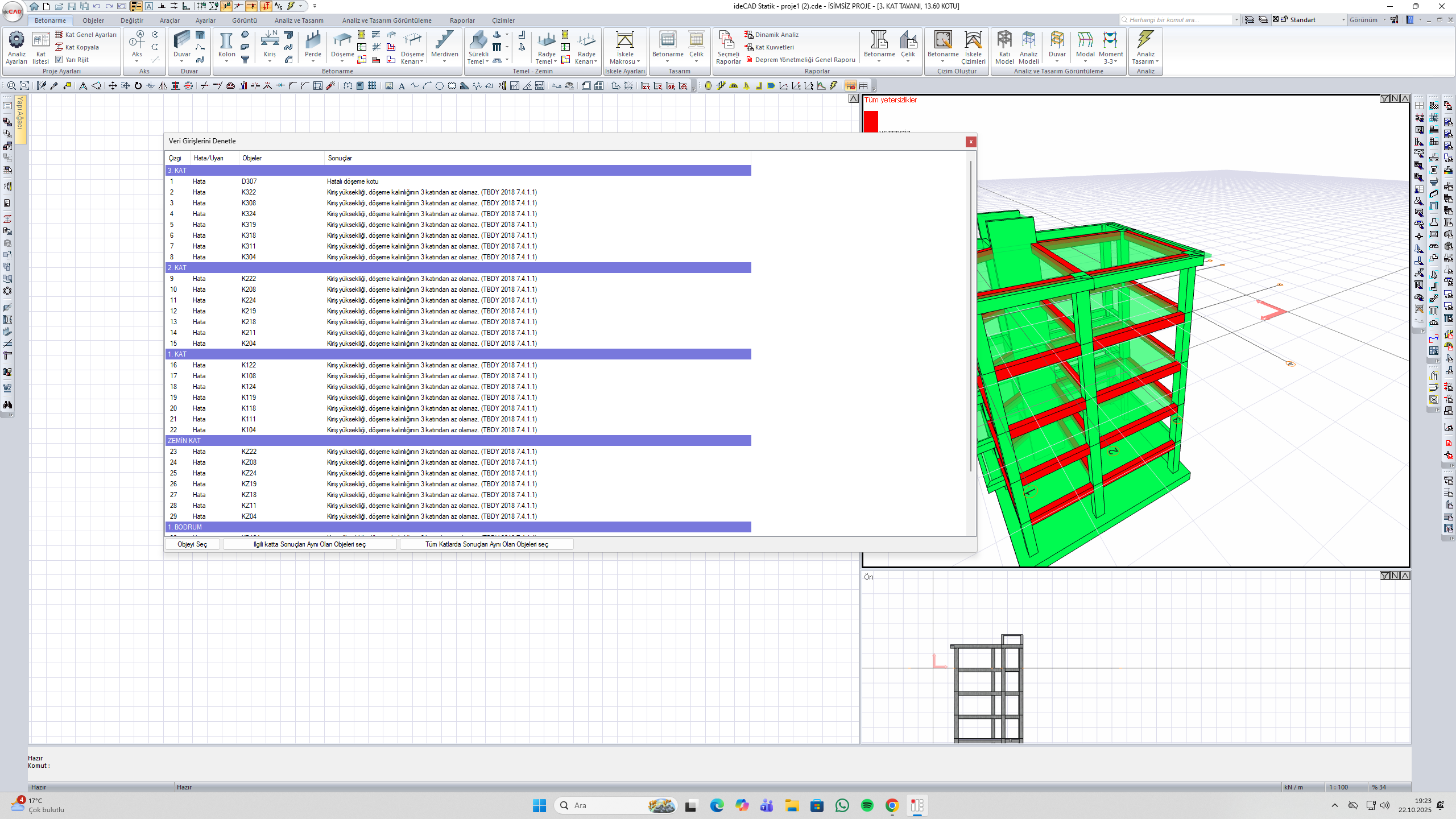1456x819 pixels.
Task: Click the Kolon column tool icon
Action: [x=226, y=41]
